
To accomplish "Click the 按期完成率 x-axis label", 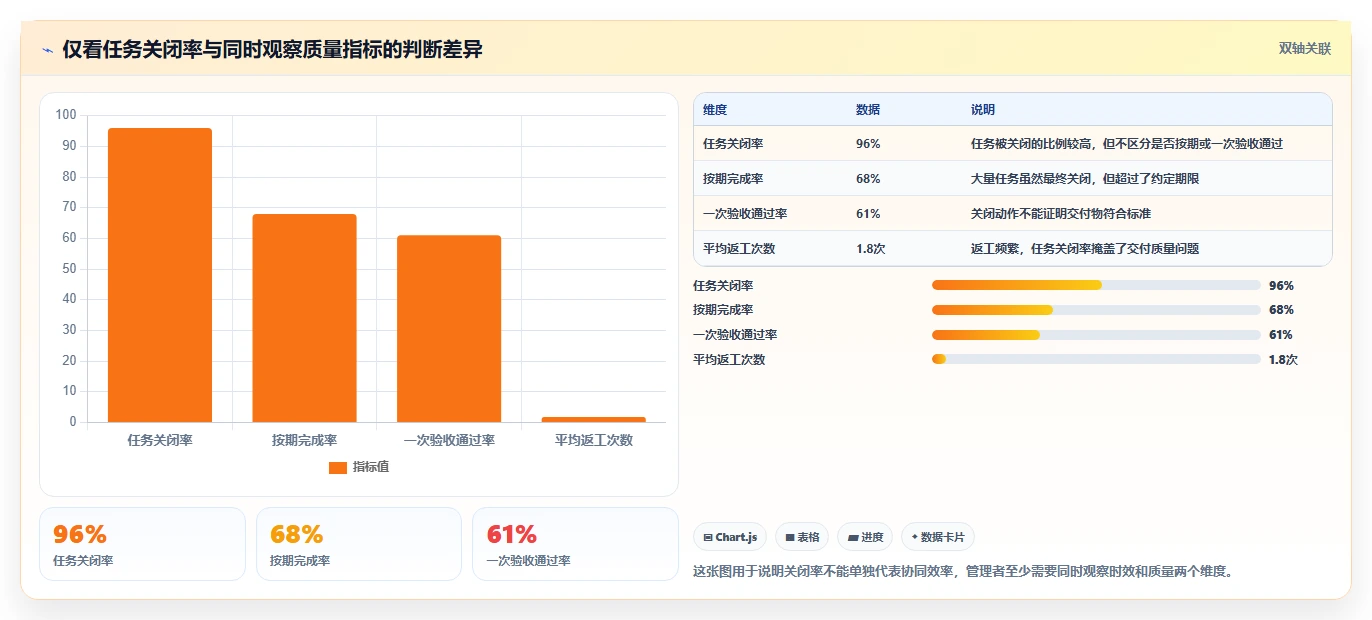I will [304, 440].
